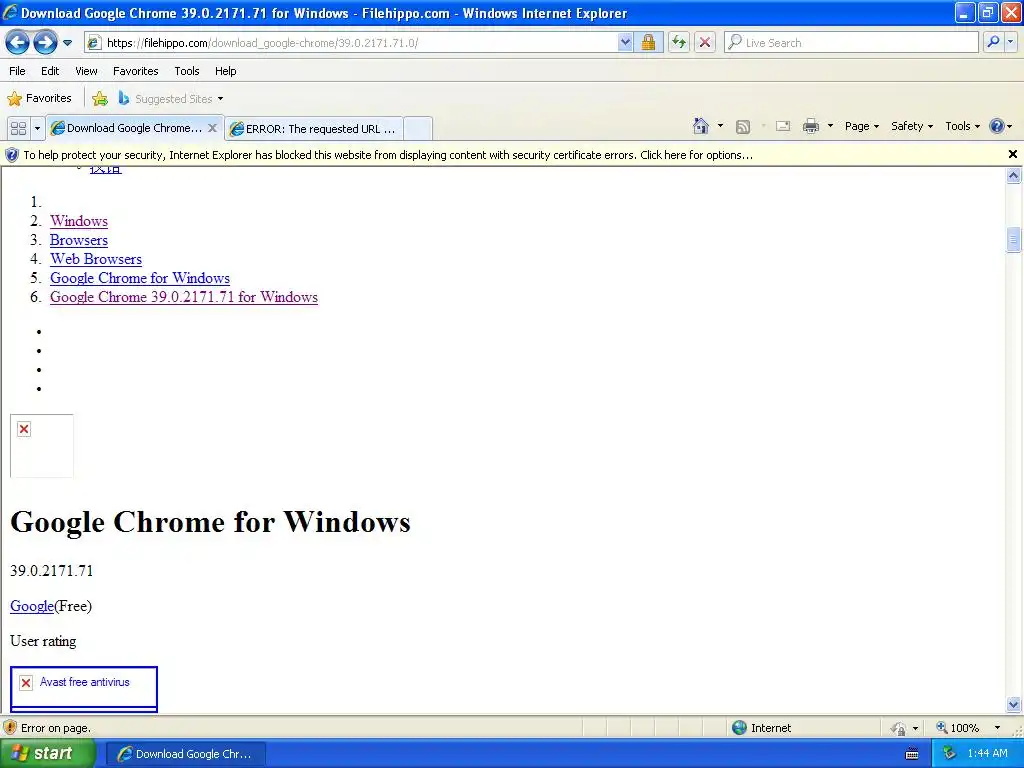Click the Windows Start button
Image resolution: width=1024 pixels, height=768 pixels.
[x=47, y=753]
